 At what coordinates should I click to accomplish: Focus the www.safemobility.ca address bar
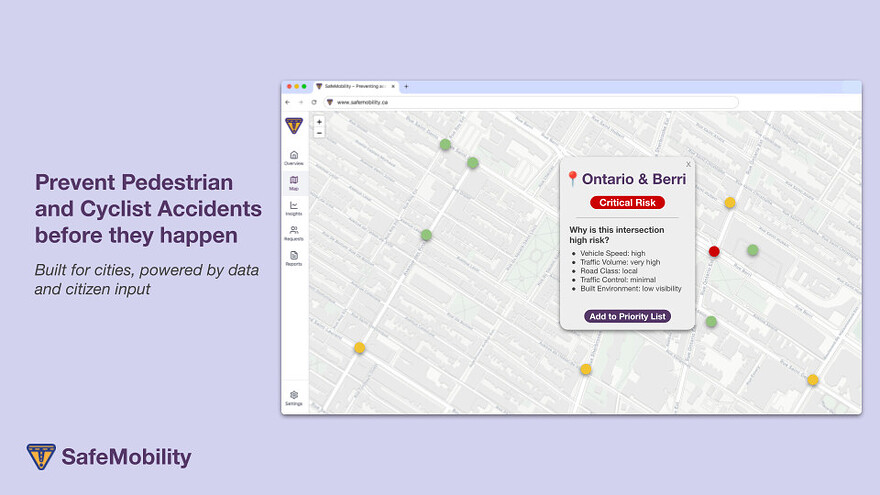pos(530,102)
